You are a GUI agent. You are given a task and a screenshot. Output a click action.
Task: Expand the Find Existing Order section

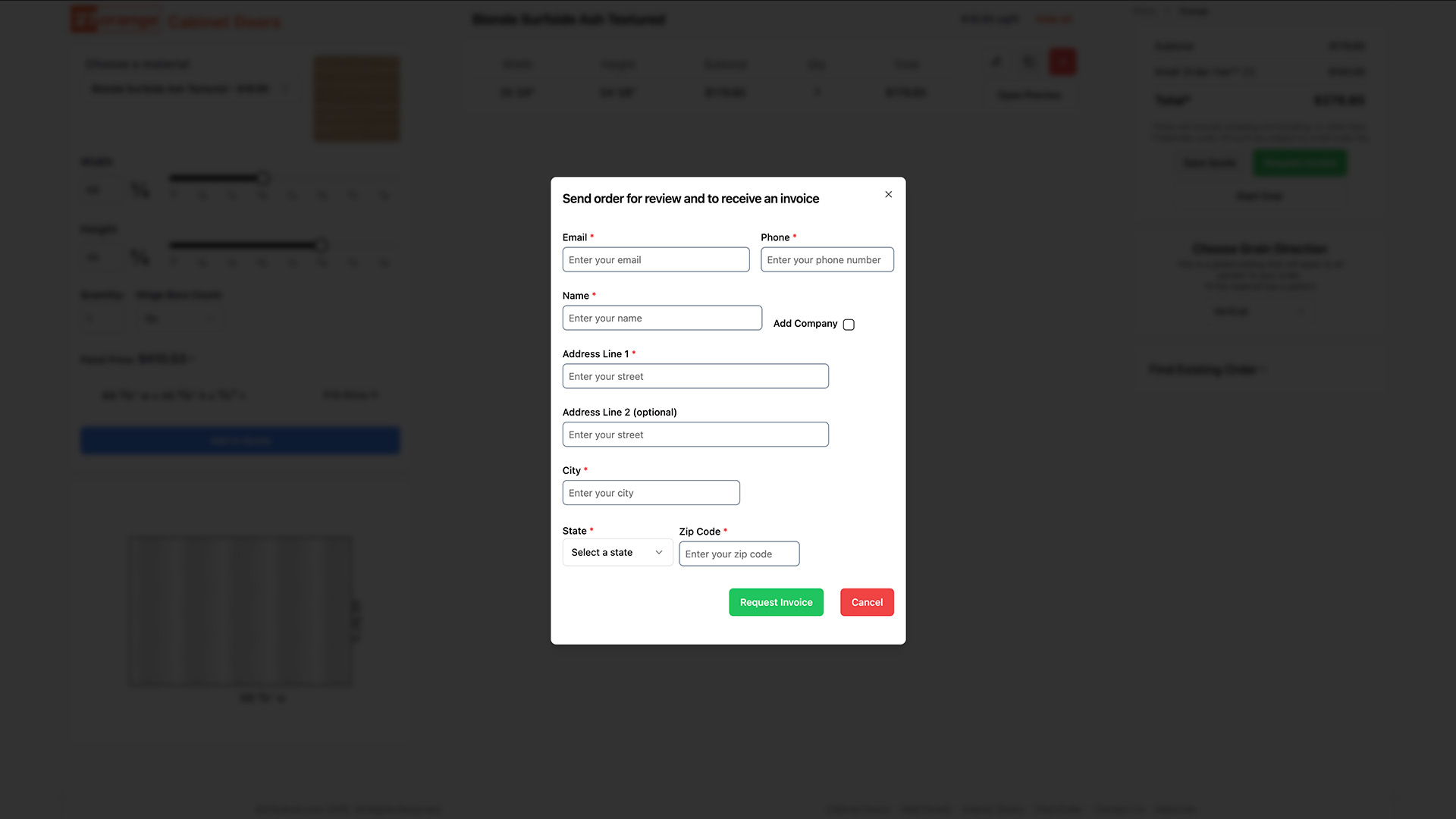1207,369
